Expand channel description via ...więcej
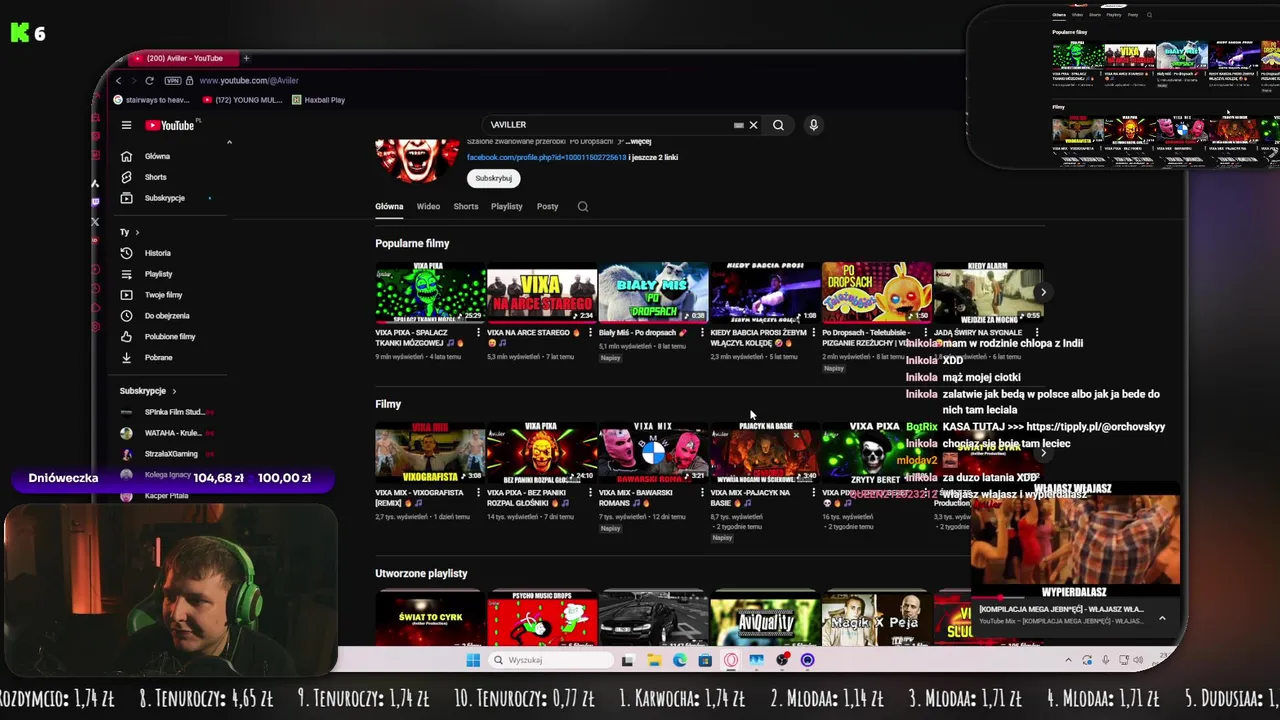1280x720 pixels. [x=637, y=142]
